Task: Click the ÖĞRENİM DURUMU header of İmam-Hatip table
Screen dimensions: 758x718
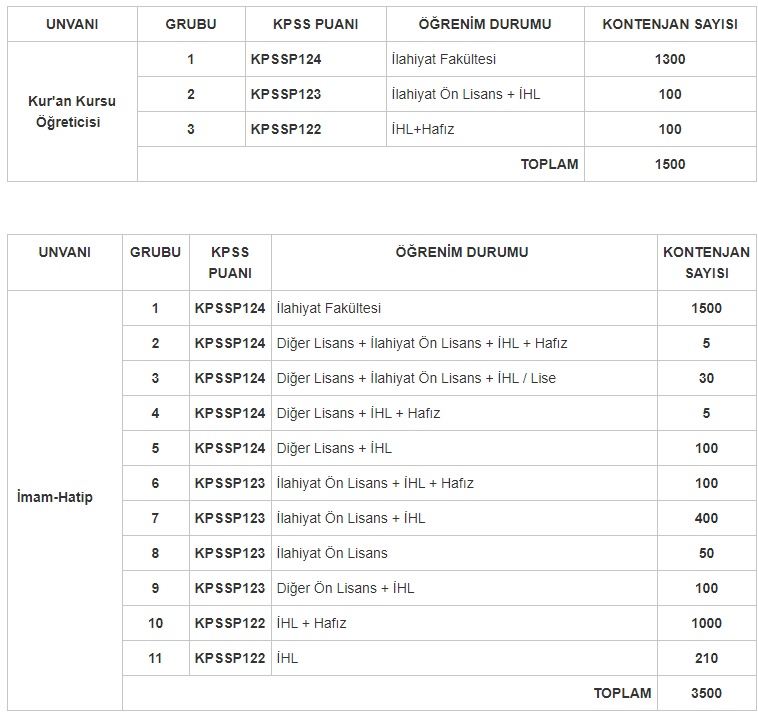Action: pos(463,252)
